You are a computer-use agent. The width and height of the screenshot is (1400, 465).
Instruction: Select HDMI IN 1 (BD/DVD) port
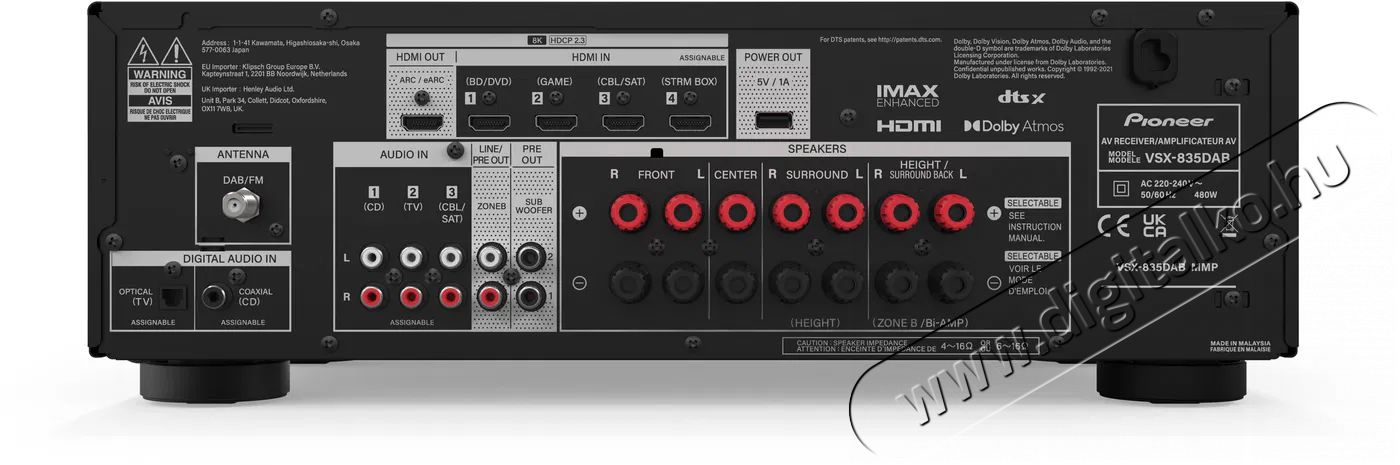click(488, 124)
